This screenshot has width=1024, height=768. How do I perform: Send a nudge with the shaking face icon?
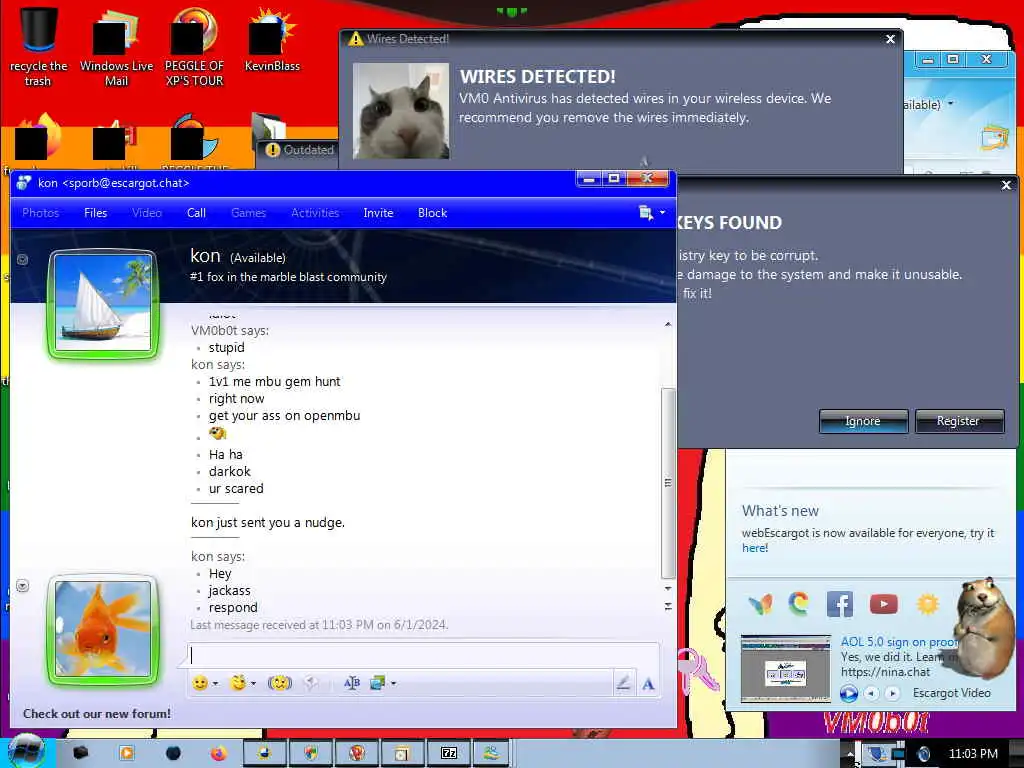click(280, 683)
